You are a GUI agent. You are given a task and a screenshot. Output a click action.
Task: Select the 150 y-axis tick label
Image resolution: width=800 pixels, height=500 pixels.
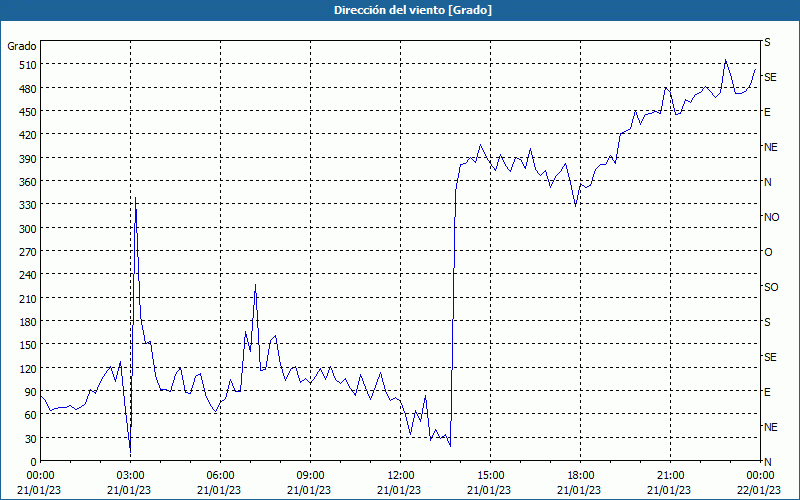pyautogui.click(x=28, y=345)
